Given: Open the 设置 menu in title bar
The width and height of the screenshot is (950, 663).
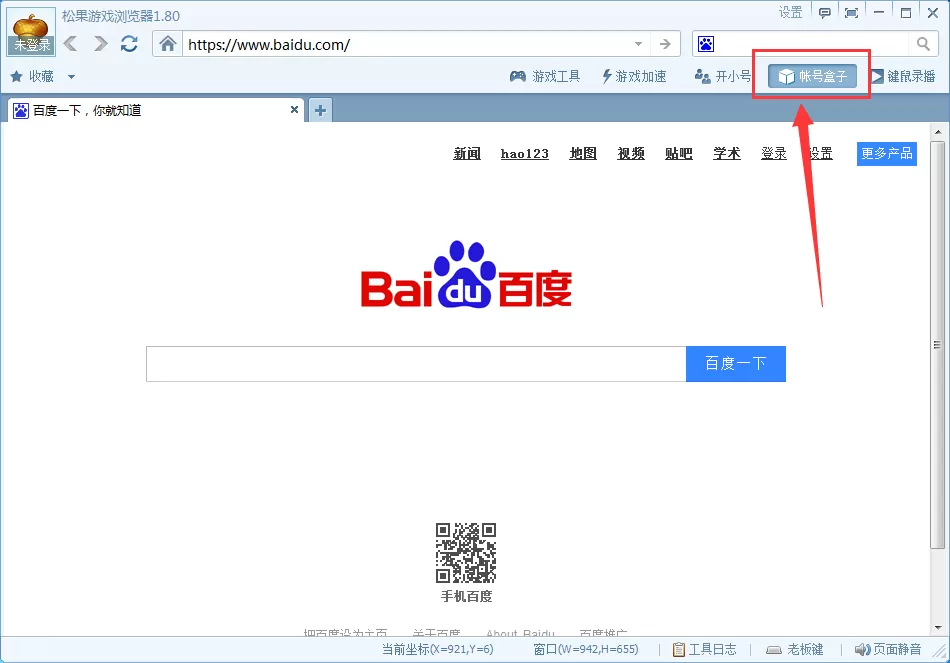Looking at the screenshot, I should pos(790,13).
